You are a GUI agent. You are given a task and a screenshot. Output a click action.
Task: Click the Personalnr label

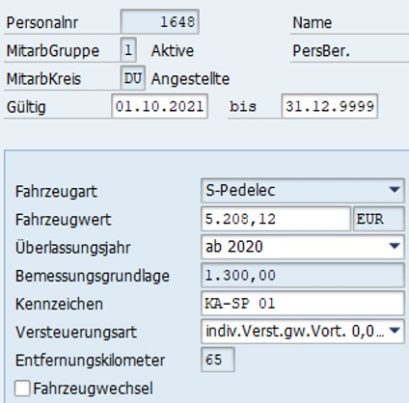[x=42, y=23]
